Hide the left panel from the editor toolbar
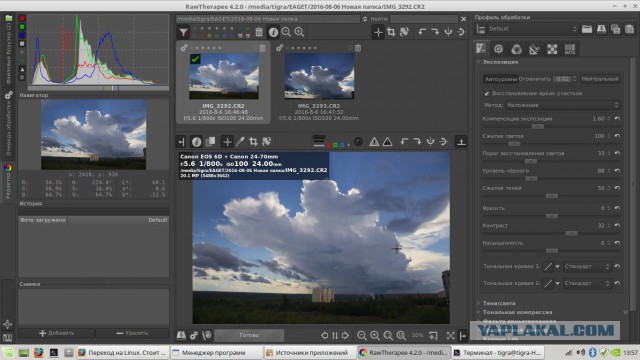This screenshot has width=640, height=360. tap(182, 142)
